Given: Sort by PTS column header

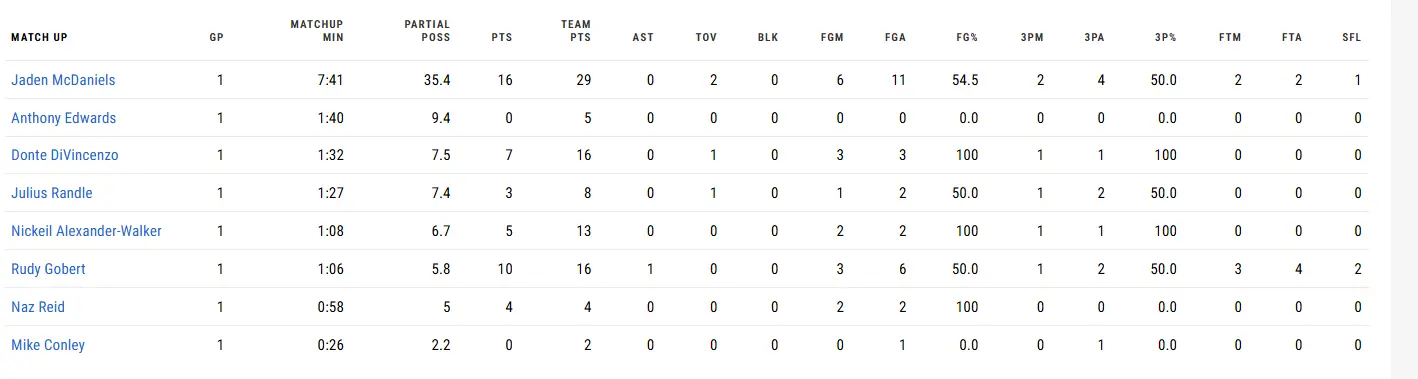Looking at the screenshot, I should (x=502, y=38).
